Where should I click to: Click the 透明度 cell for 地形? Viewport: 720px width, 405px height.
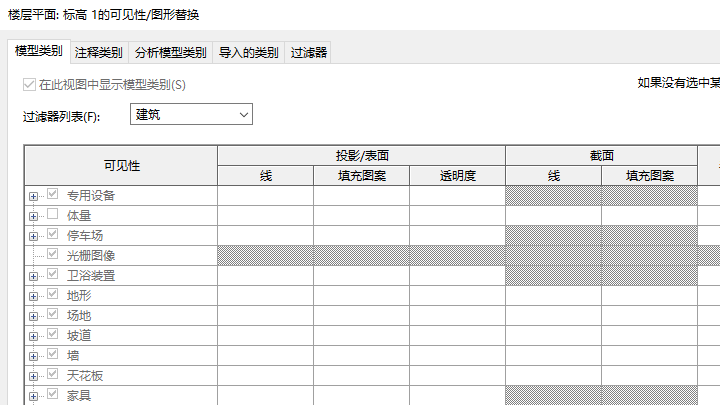pos(457,295)
